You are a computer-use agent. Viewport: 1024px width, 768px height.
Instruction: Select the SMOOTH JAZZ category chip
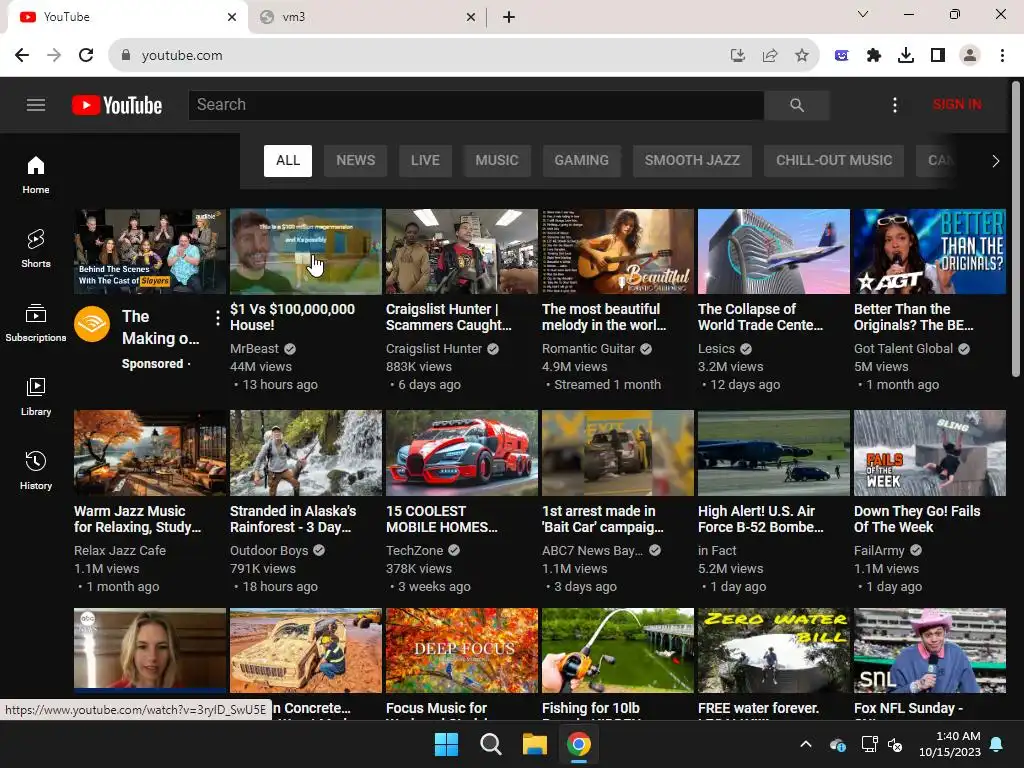[692, 161]
